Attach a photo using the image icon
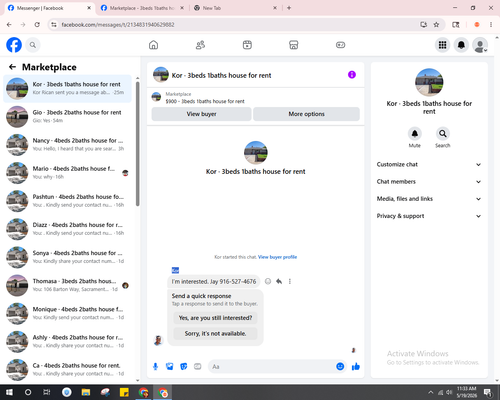 pyautogui.click(x=169, y=367)
